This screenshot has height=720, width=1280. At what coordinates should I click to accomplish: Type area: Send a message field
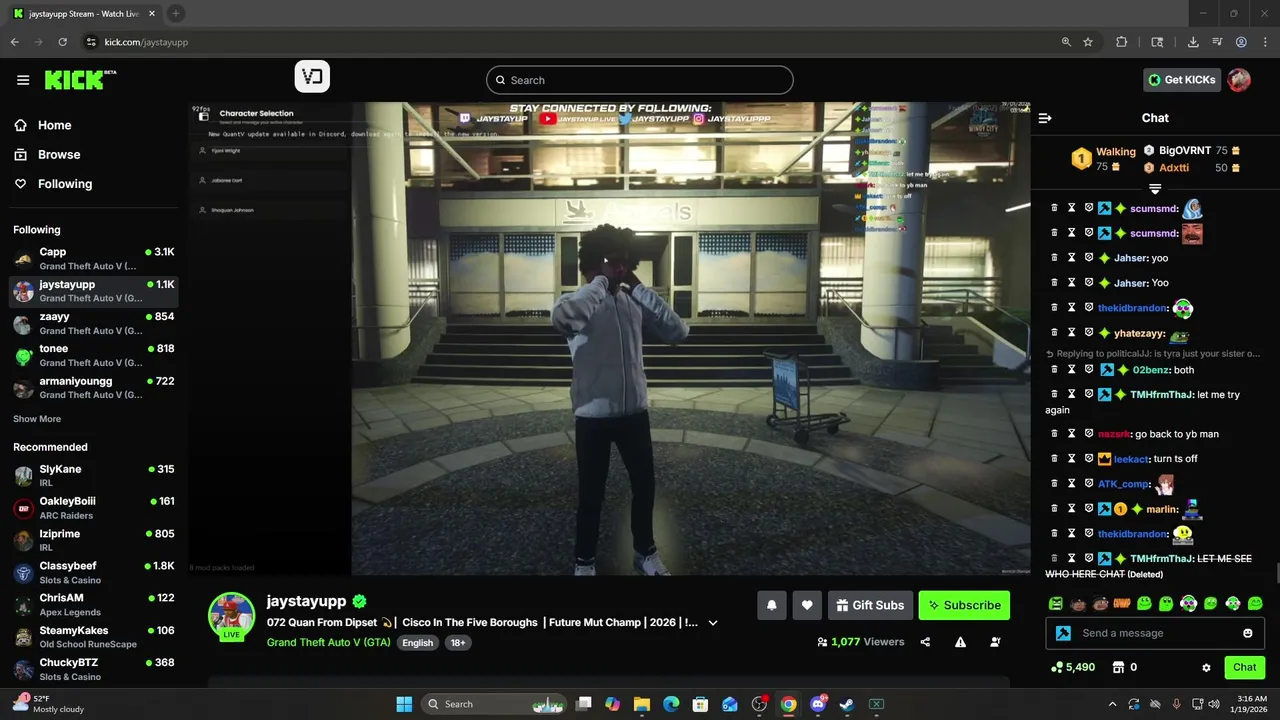point(1155,633)
